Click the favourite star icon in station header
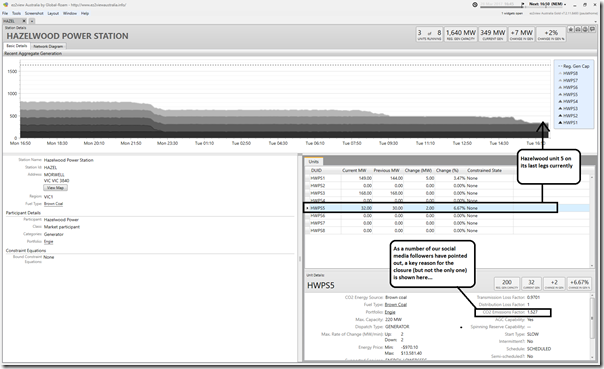The width and height of the screenshot is (604, 369). 571,29
